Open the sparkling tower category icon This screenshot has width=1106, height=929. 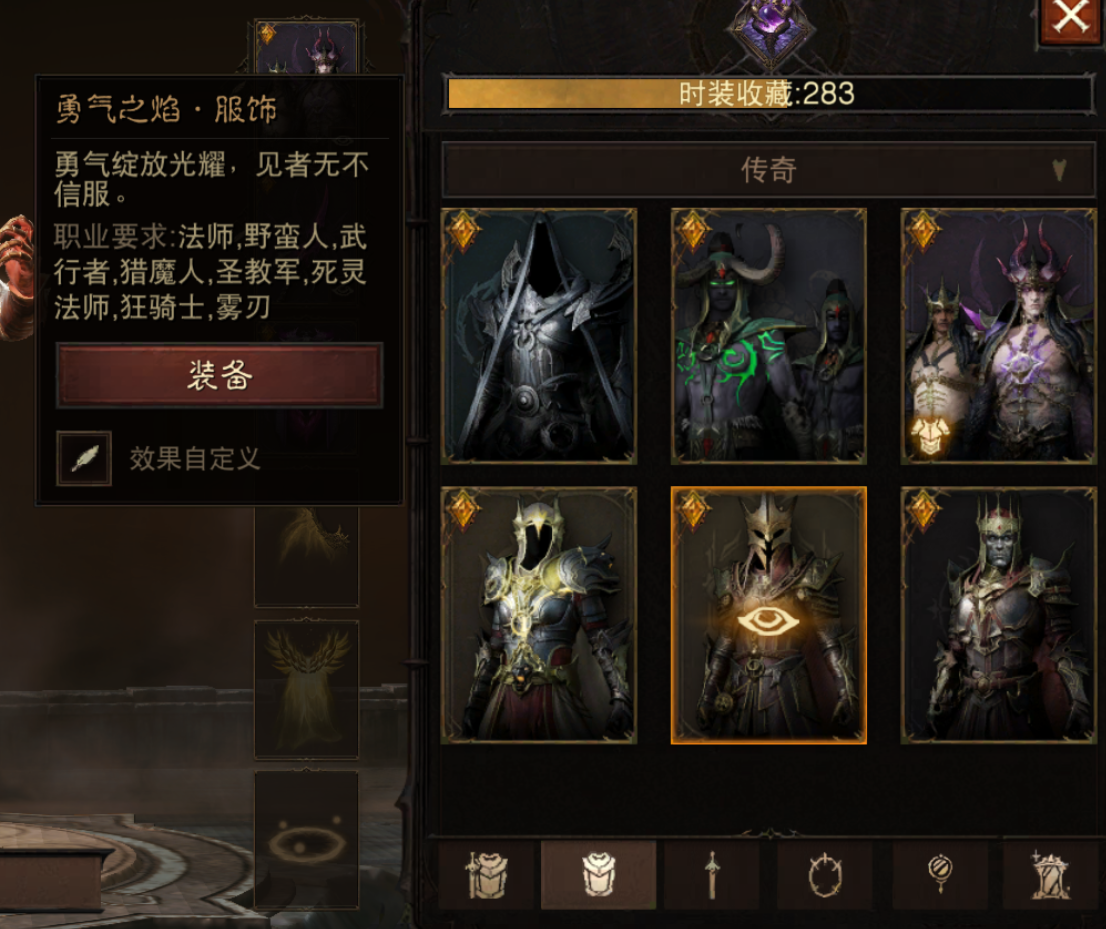1051,875
